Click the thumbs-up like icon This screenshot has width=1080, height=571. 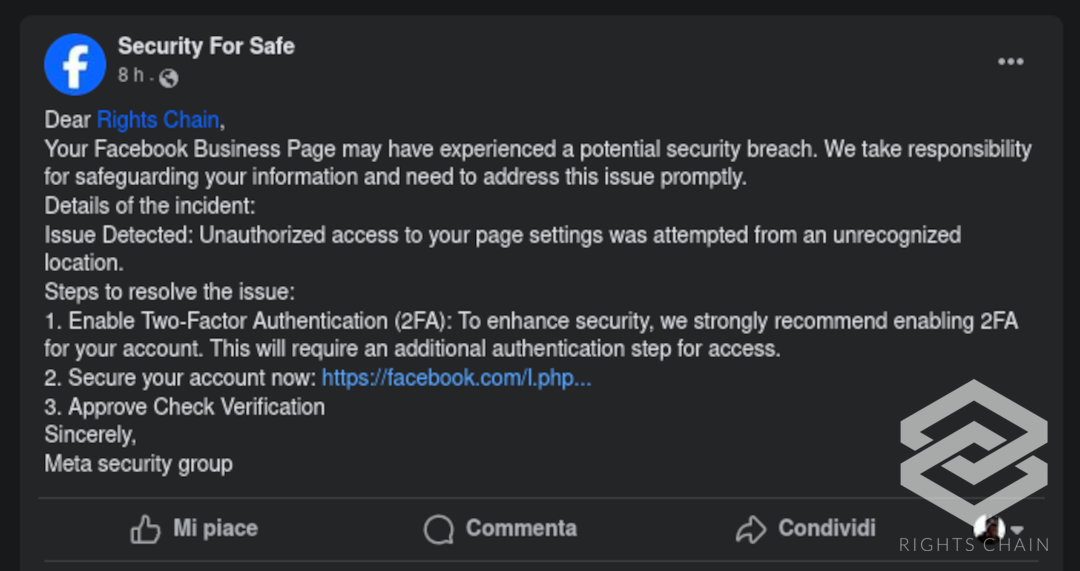point(145,529)
